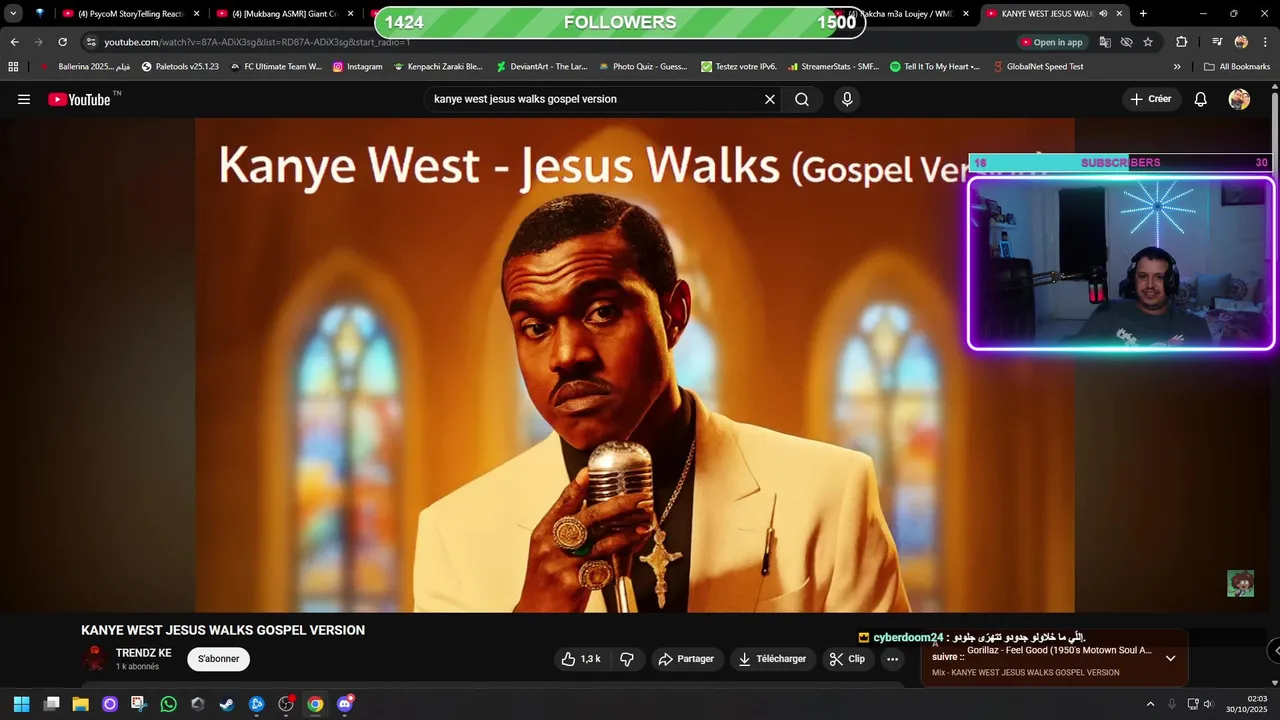Open the YouTube hamburger guide menu
Screen dimensions: 1280x720
point(24,99)
